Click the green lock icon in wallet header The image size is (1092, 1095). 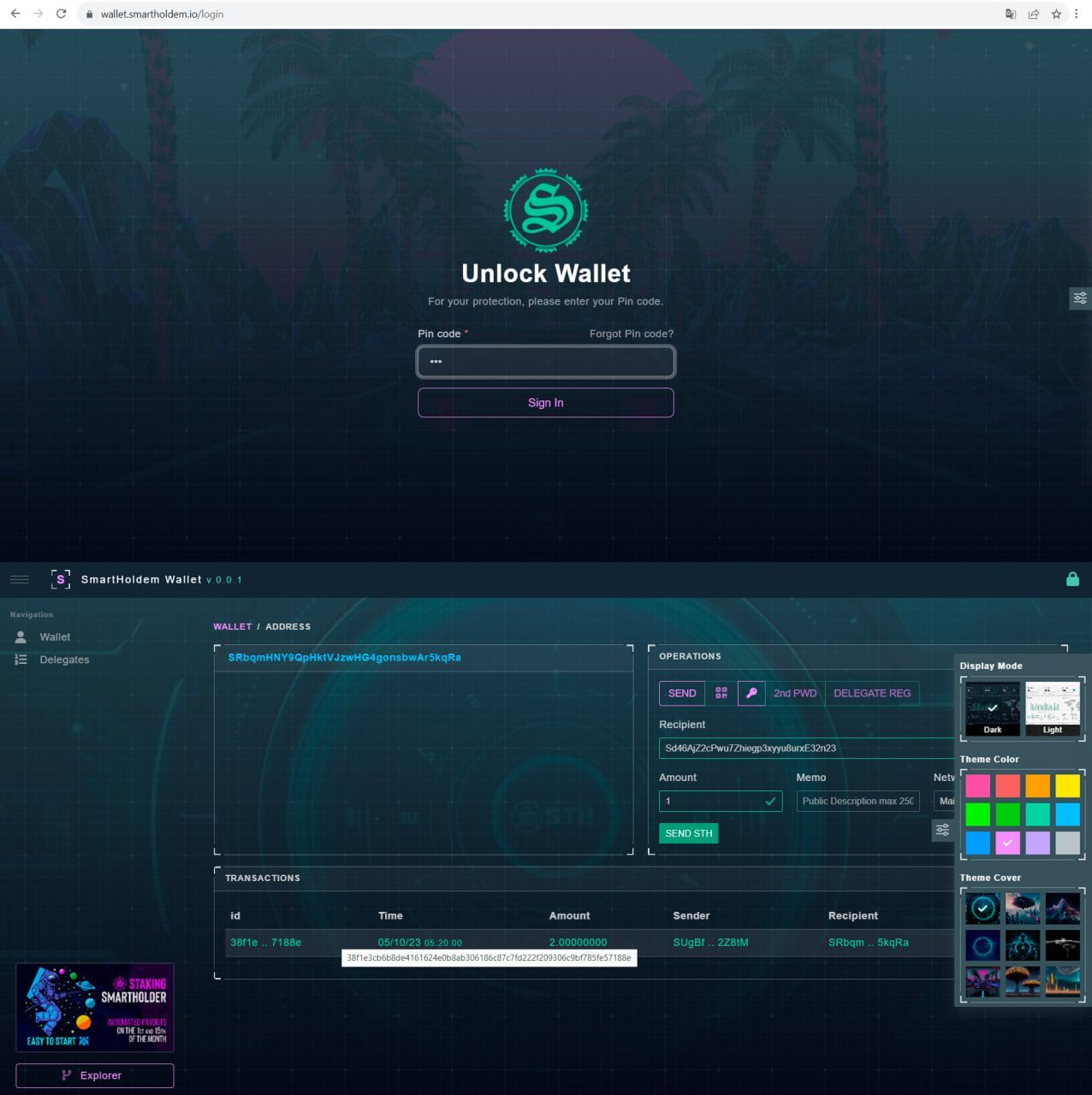(1072, 579)
